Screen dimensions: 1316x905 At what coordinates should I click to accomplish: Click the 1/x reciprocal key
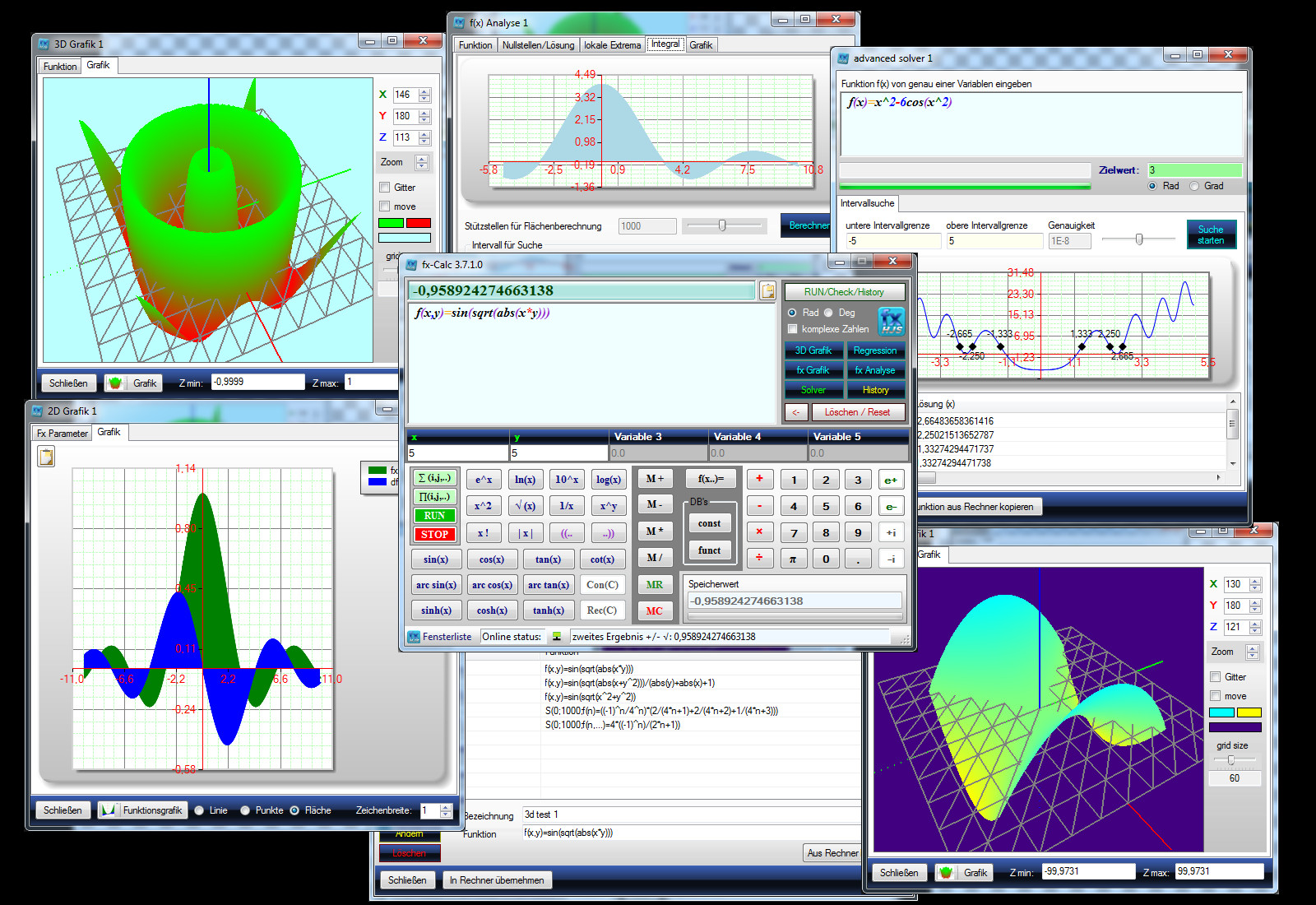[x=567, y=506]
